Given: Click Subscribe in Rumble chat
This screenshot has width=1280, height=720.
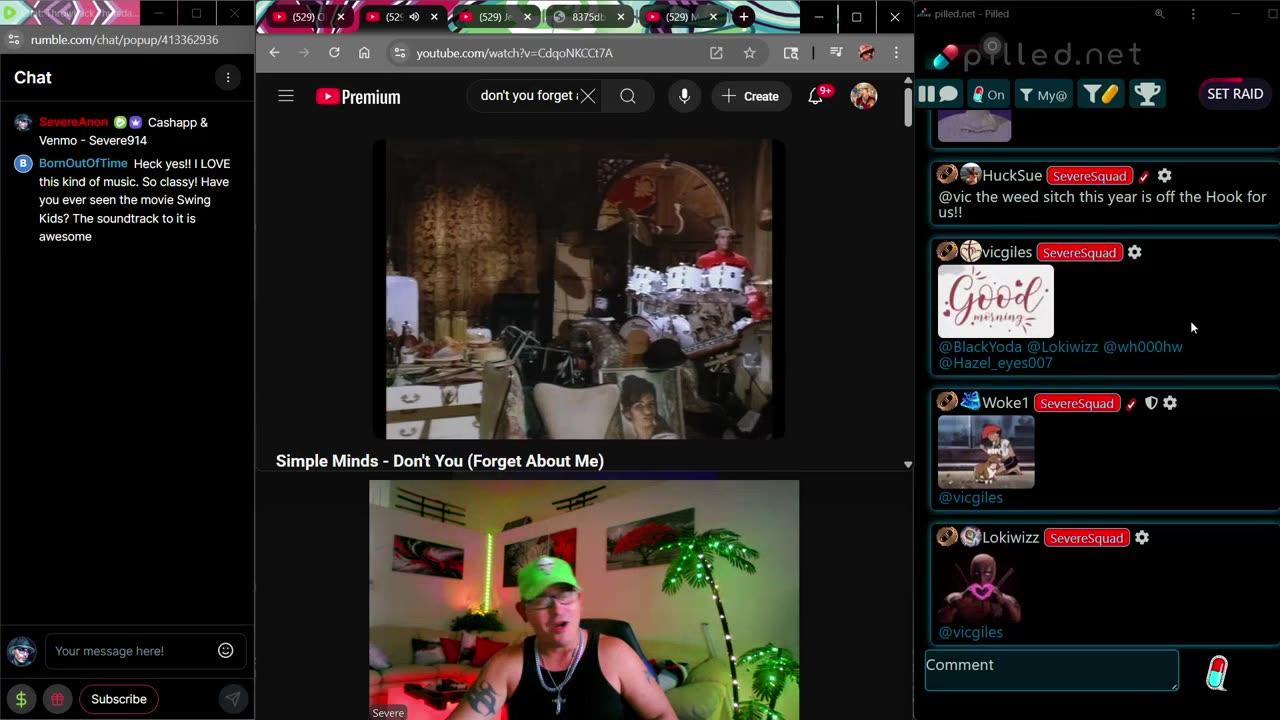Looking at the screenshot, I should pos(119,699).
